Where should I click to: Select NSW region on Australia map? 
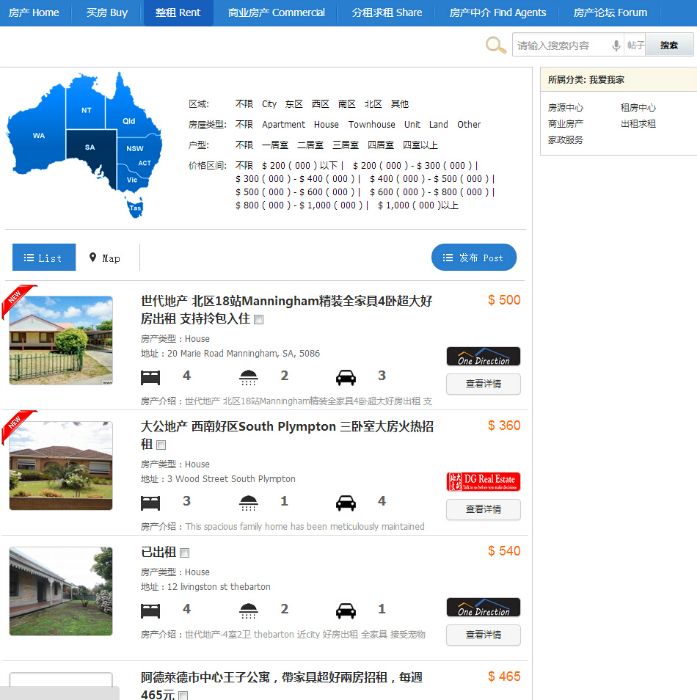135,149
